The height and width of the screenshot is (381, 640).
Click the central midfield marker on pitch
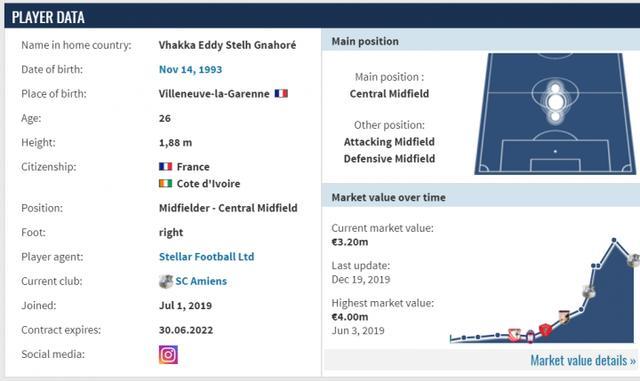click(x=555, y=102)
